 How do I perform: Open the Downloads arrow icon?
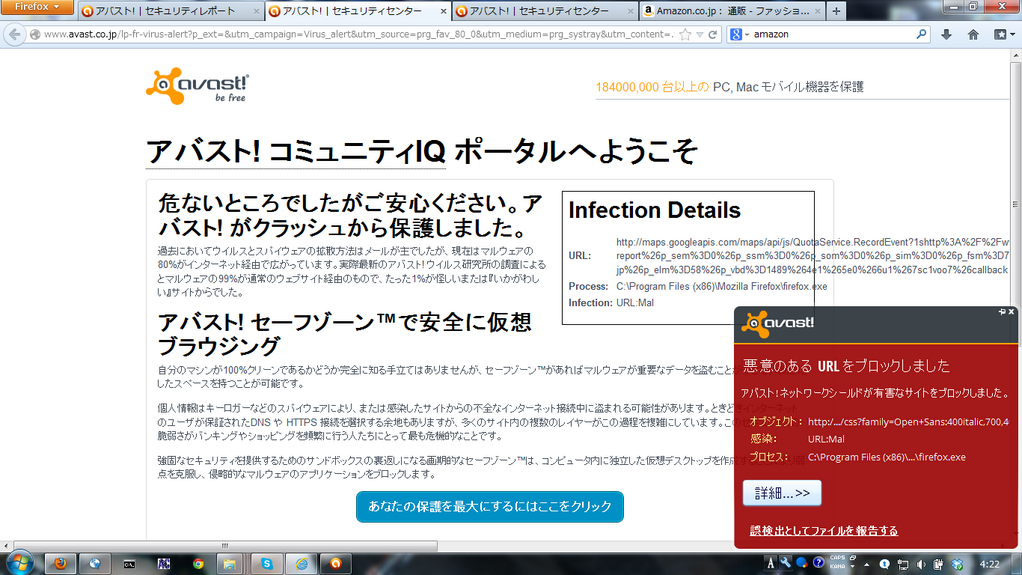pos(946,35)
